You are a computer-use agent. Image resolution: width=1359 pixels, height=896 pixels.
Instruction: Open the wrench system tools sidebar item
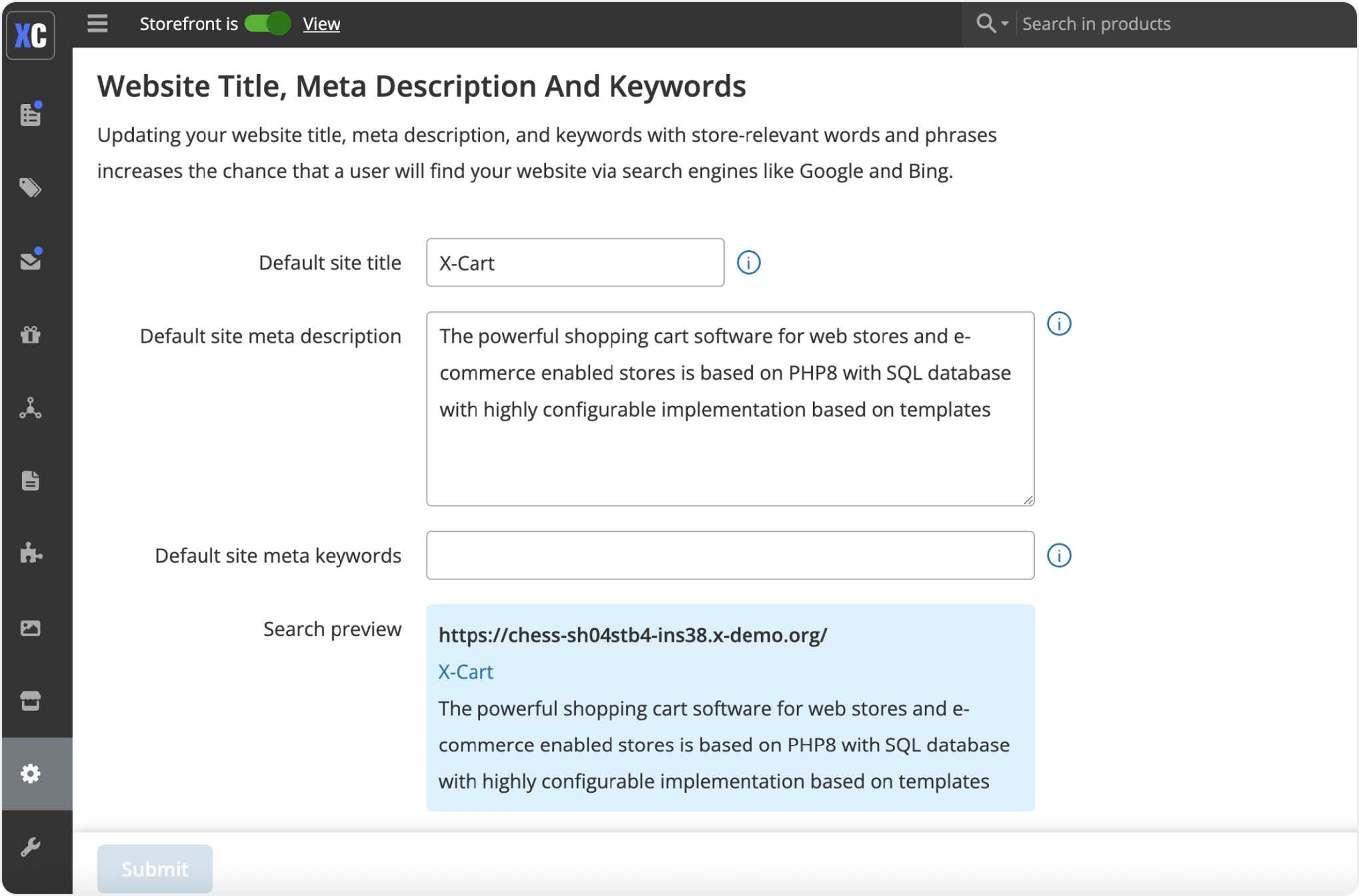point(30,847)
